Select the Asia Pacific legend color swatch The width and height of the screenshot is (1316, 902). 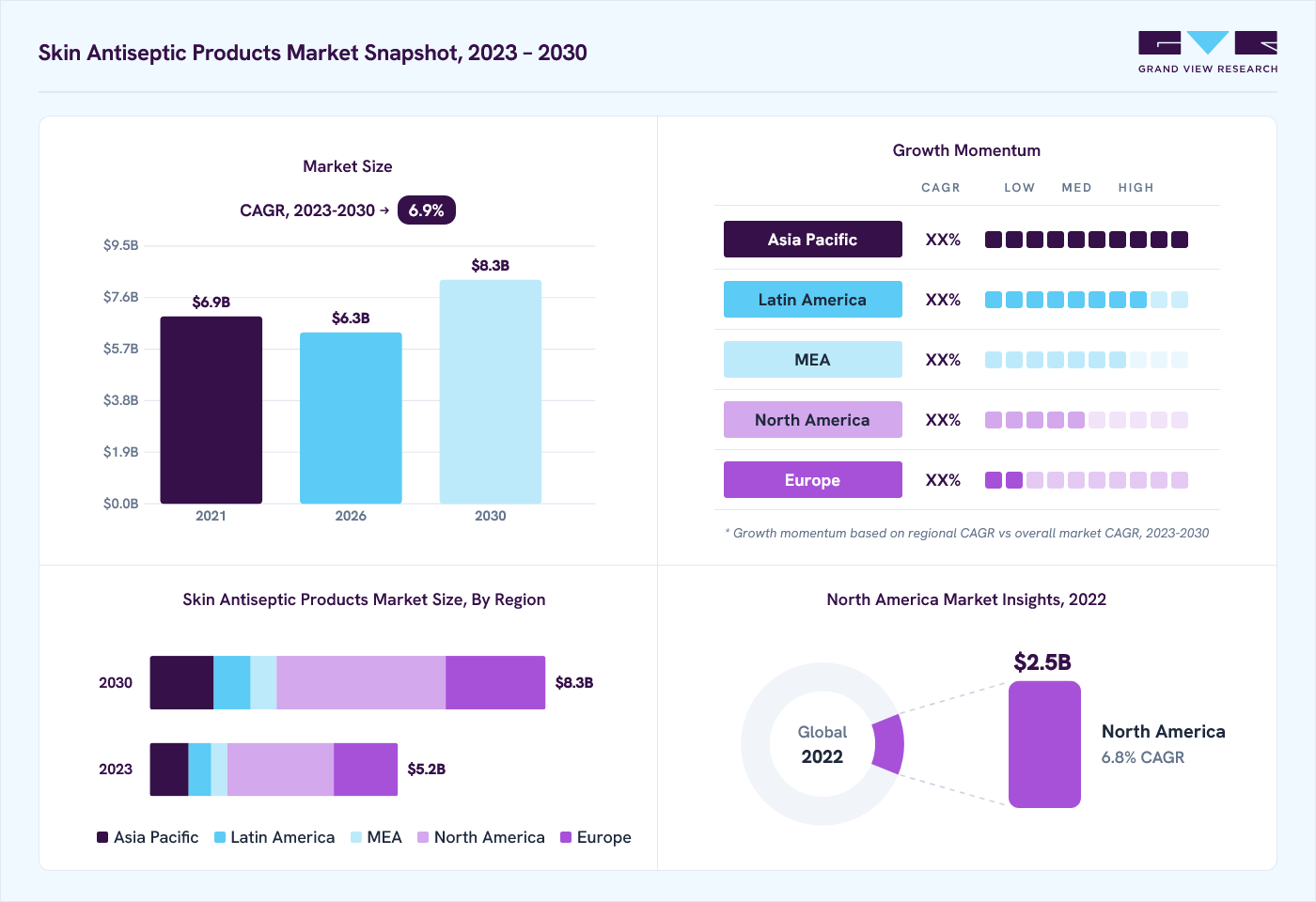click(x=102, y=837)
